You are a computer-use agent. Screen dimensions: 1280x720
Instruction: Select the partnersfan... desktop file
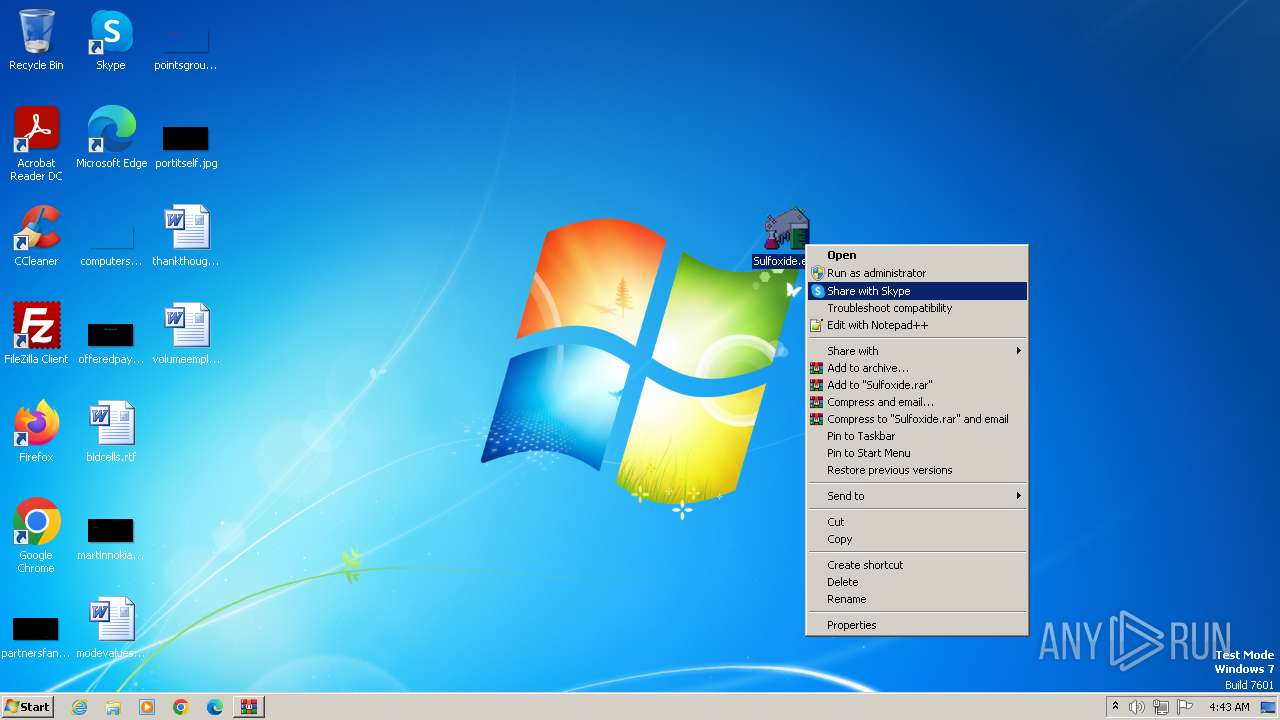(36, 635)
